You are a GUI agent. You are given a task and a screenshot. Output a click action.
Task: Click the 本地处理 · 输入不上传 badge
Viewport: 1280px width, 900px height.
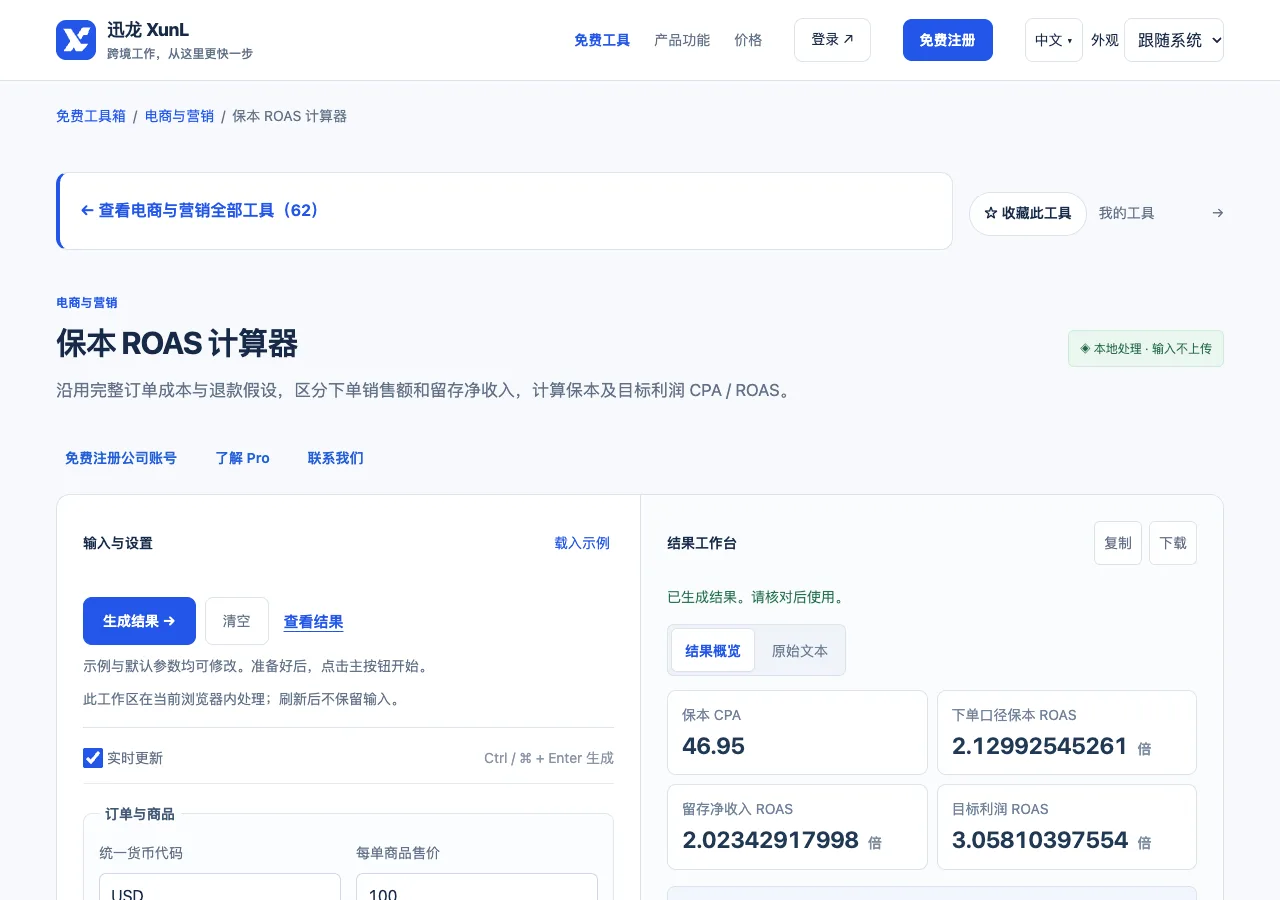tap(1146, 349)
